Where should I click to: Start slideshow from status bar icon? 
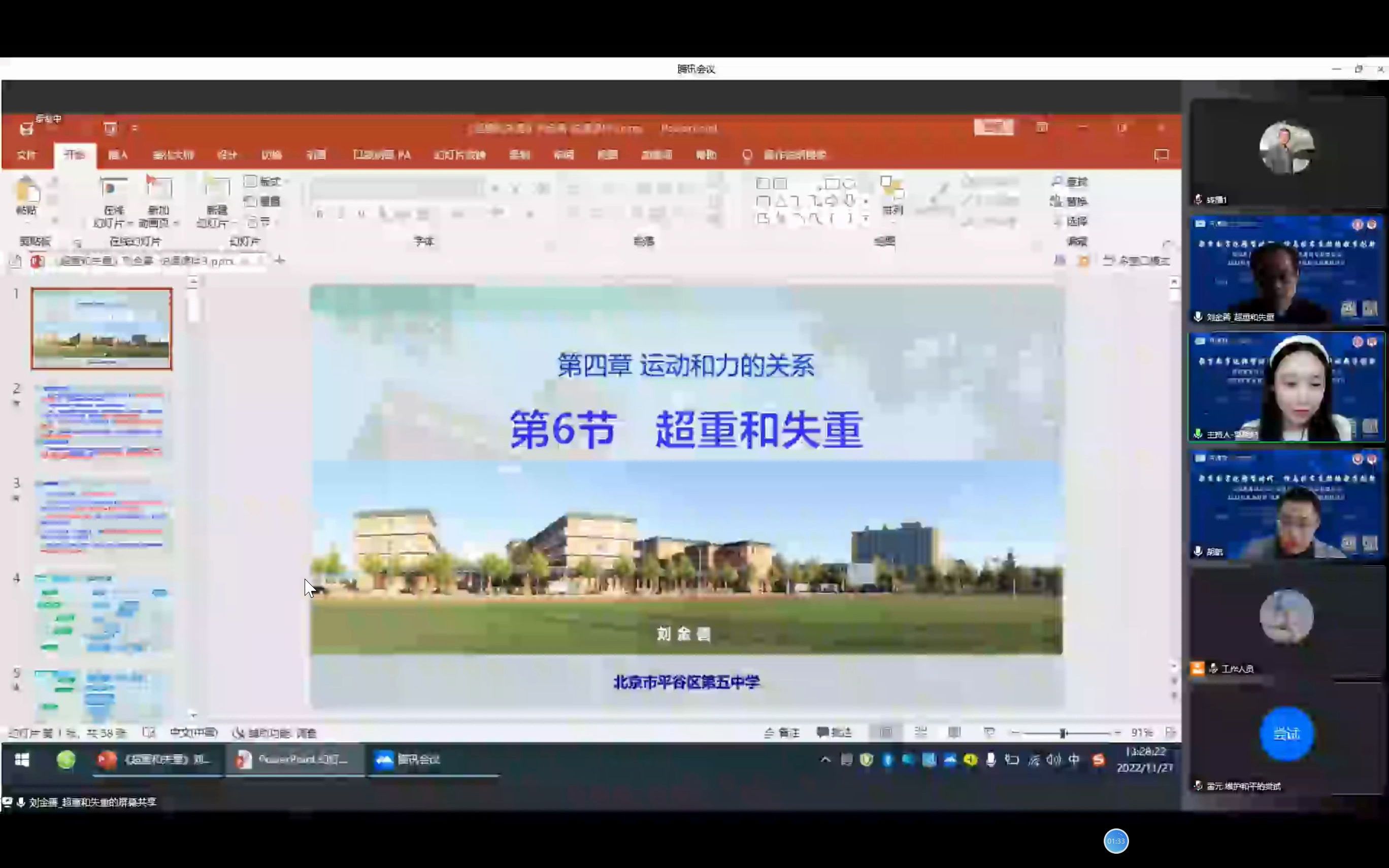point(989,732)
